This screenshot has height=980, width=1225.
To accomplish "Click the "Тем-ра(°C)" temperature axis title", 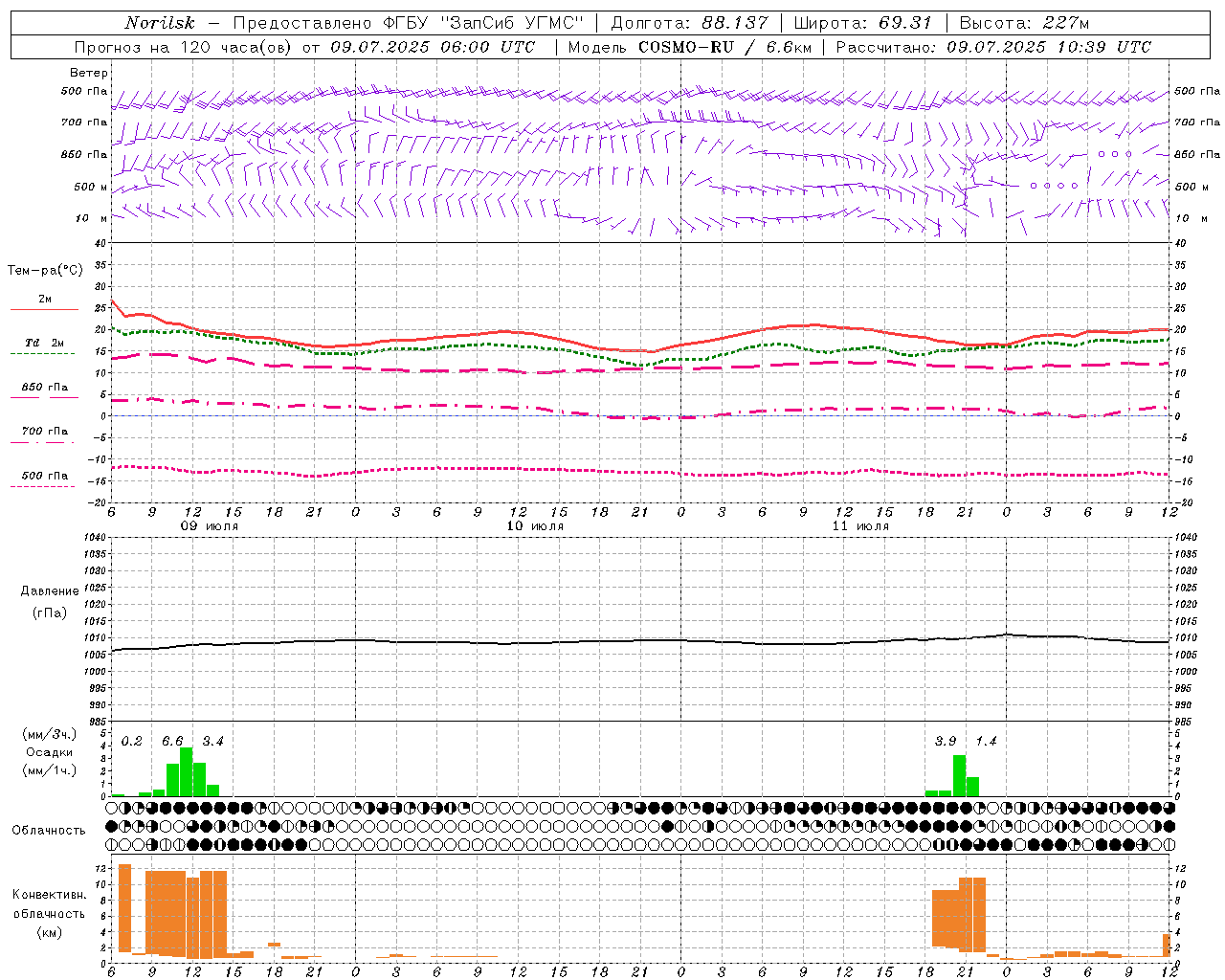I will tap(45, 271).
